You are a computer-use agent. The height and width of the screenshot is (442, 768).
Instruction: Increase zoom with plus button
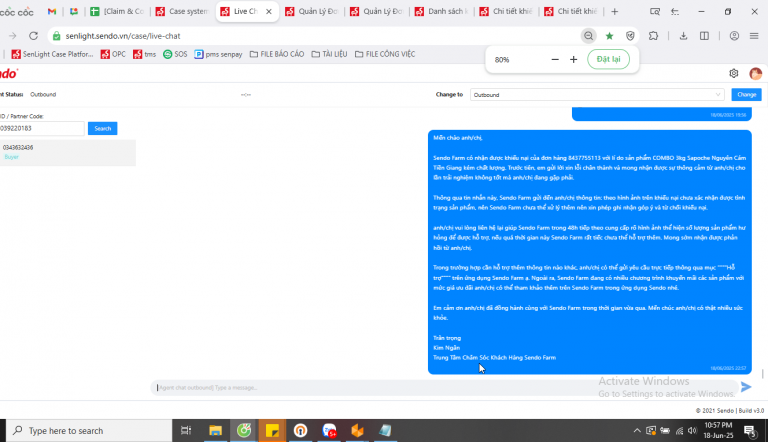click(574, 59)
